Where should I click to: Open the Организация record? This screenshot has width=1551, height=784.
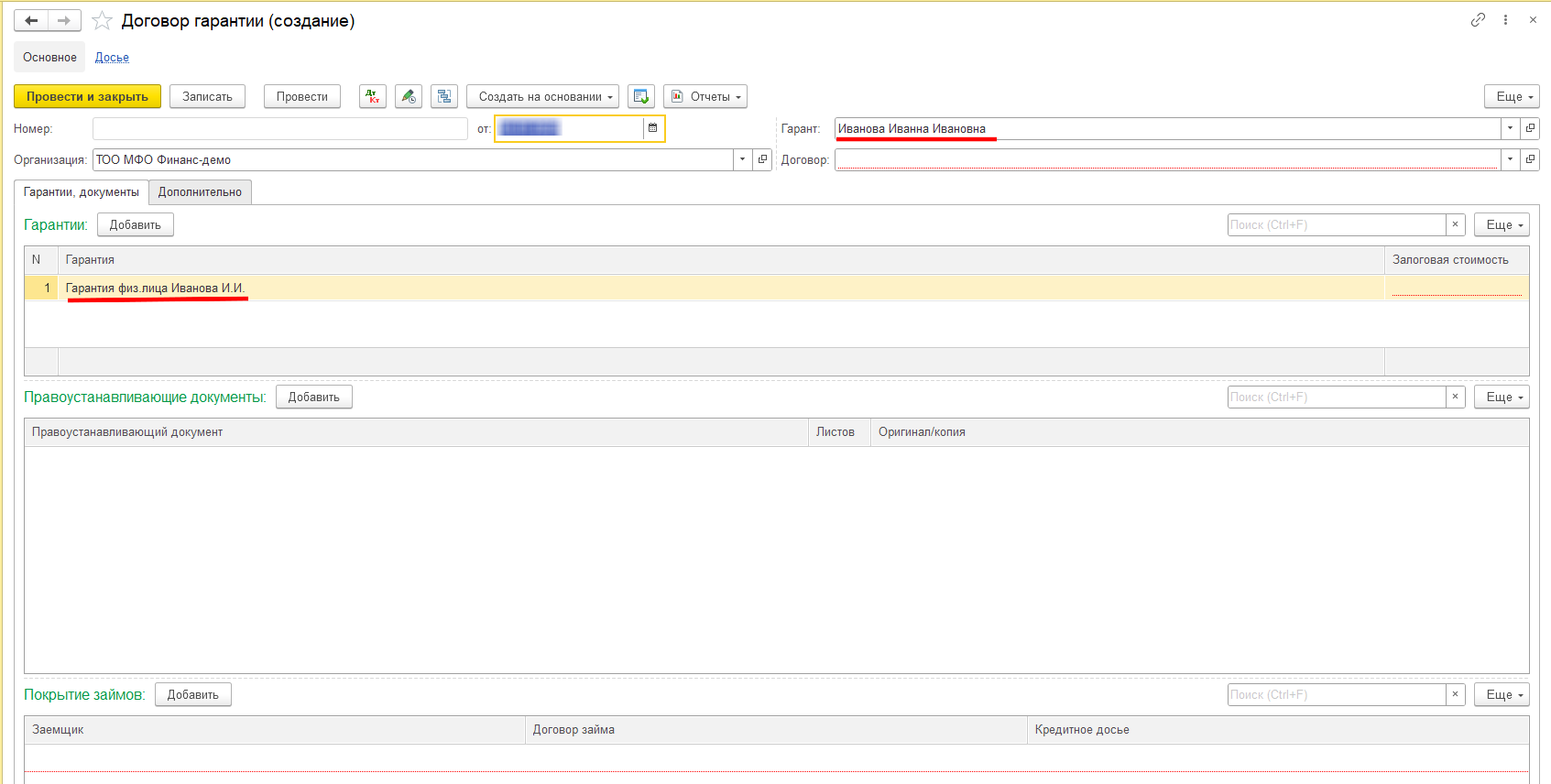[x=762, y=159]
